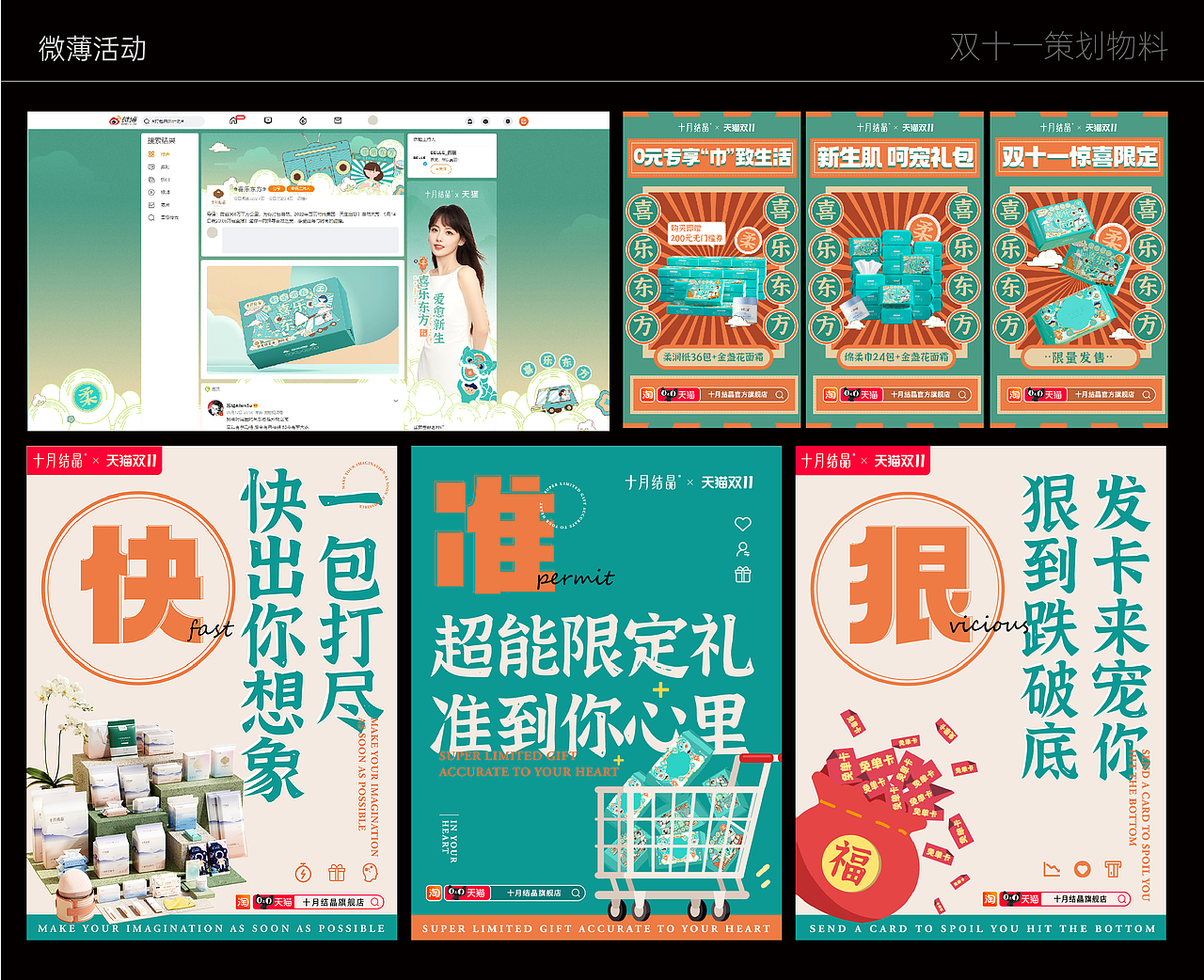Open the envelope message icon in Weibo navbar

tap(338, 120)
